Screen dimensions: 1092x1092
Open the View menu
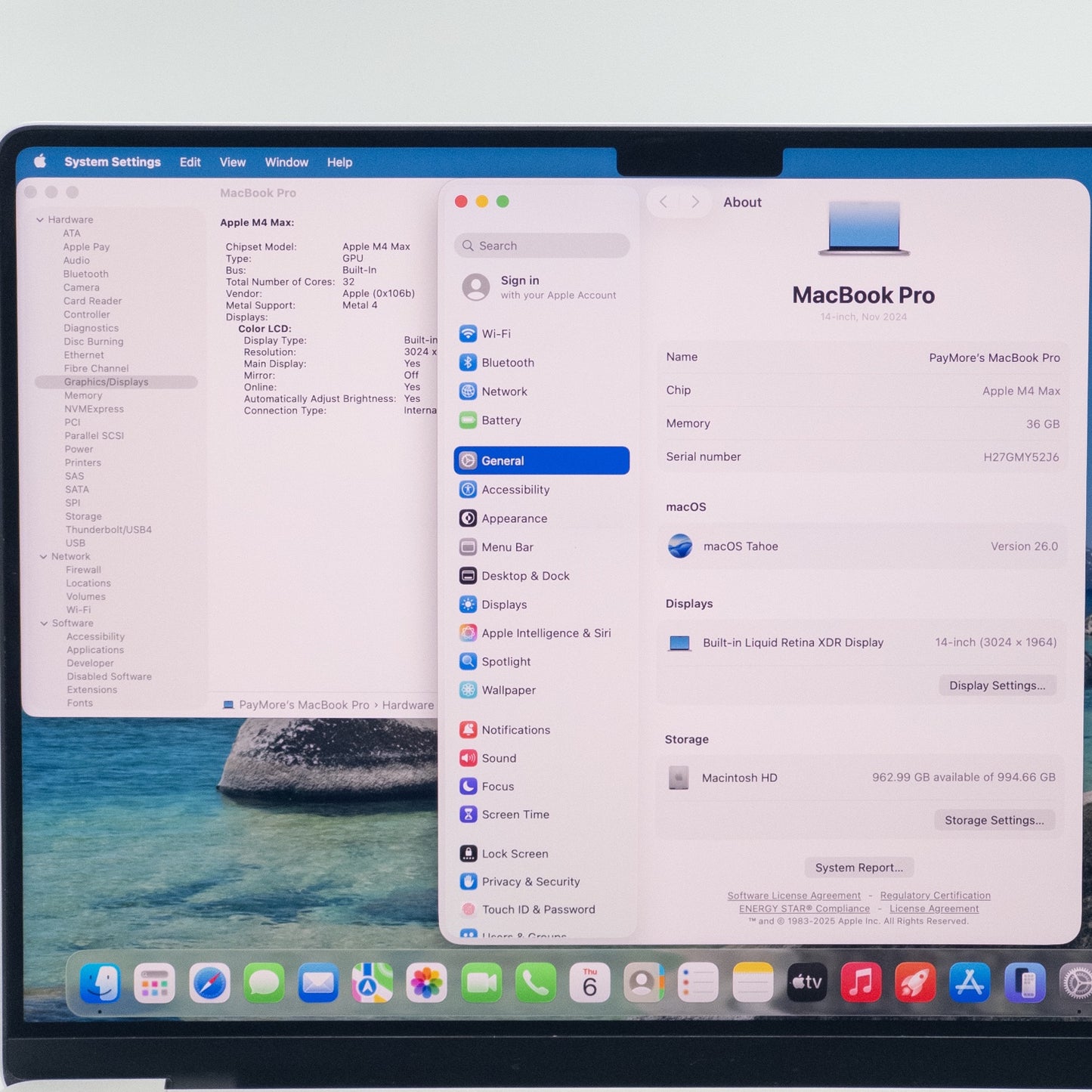[233, 162]
